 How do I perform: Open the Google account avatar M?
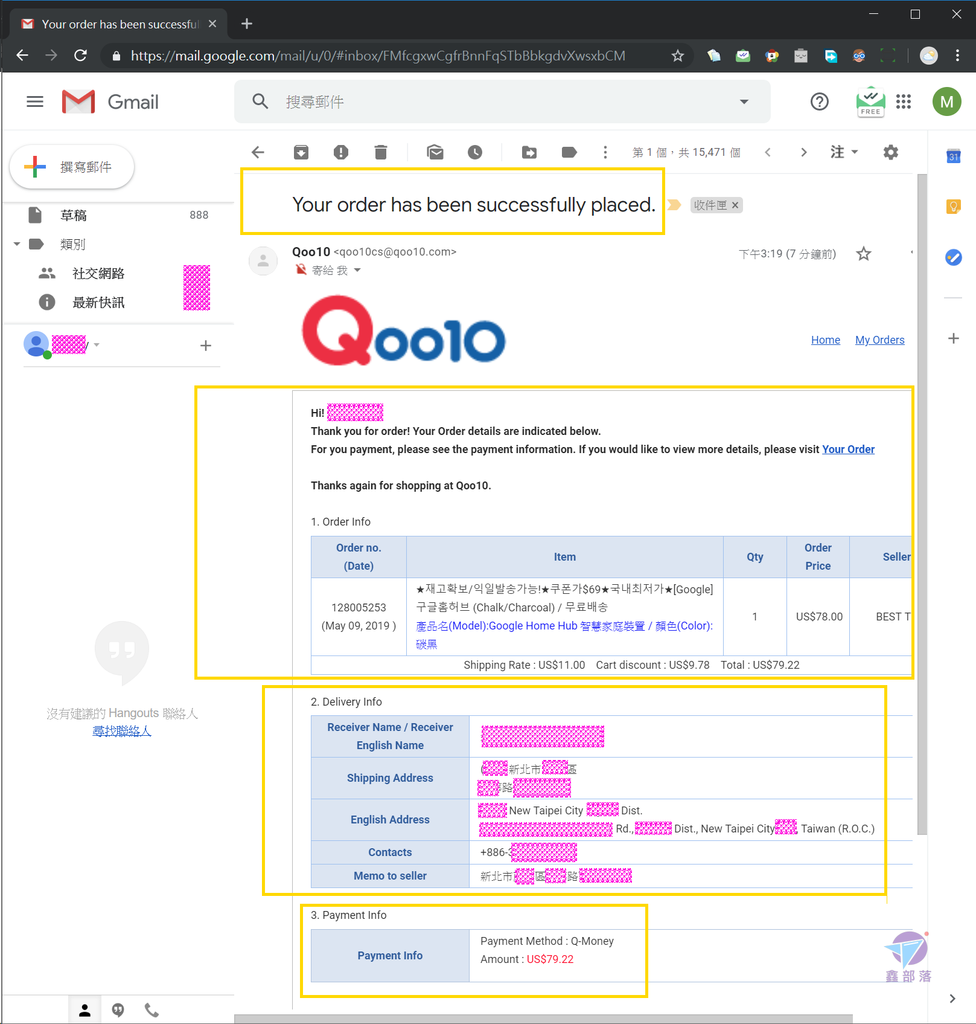(x=947, y=102)
